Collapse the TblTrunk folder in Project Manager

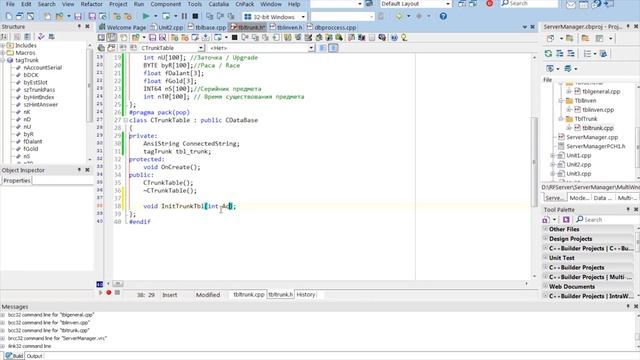(x=561, y=119)
